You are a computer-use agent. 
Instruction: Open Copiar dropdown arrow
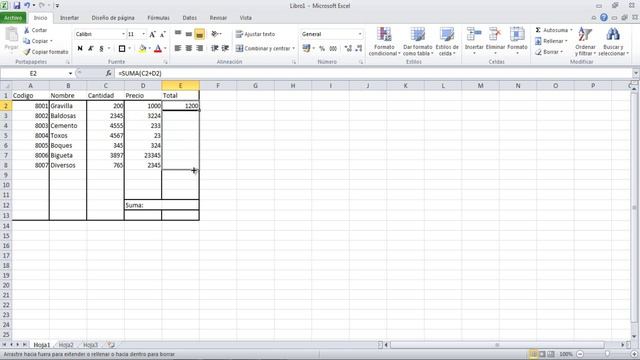coord(51,41)
